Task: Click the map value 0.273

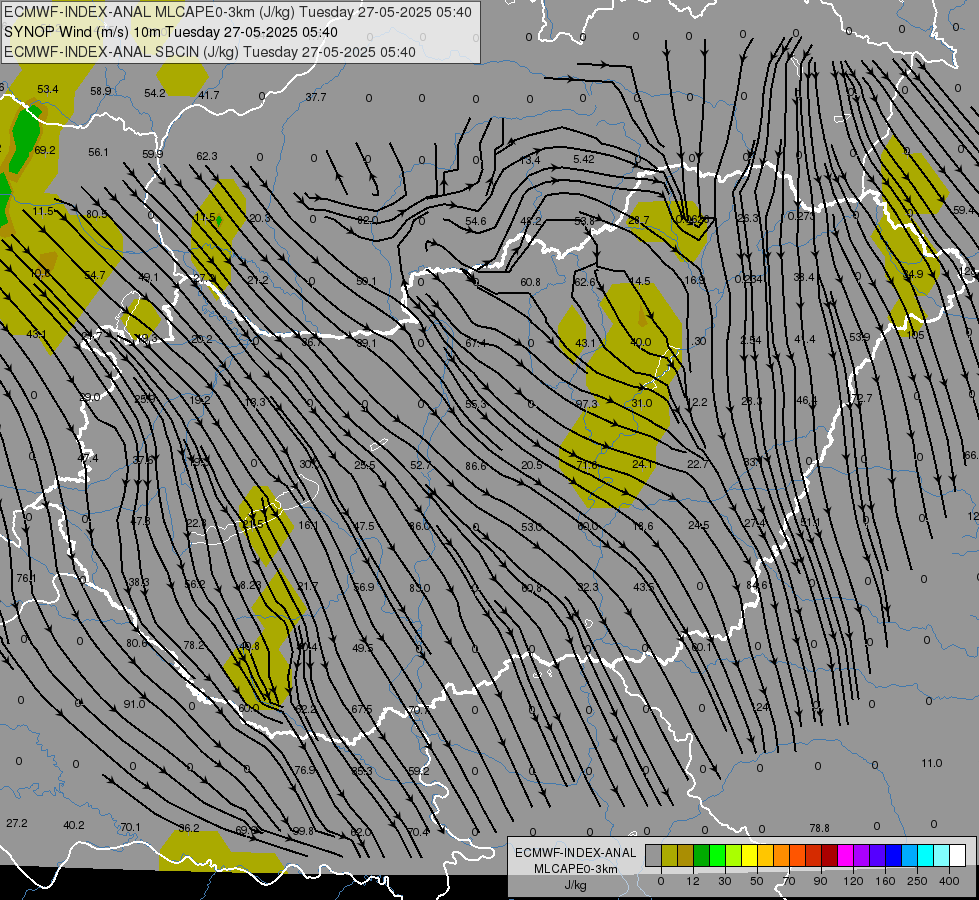Action: [x=801, y=216]
